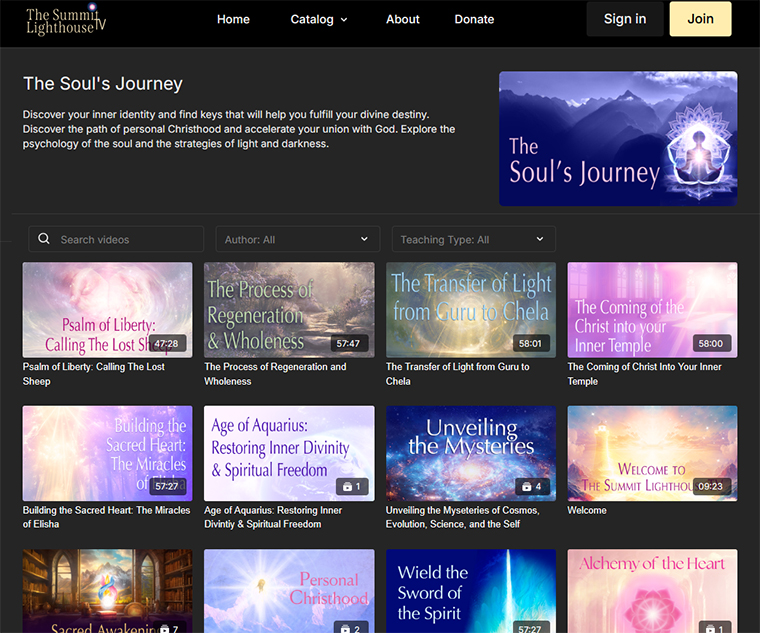Image resolution: width=760 pixels, height=633 pixels.
Task: Open Psalm of Liberty video thumbnail
Action: pos(107,310)
